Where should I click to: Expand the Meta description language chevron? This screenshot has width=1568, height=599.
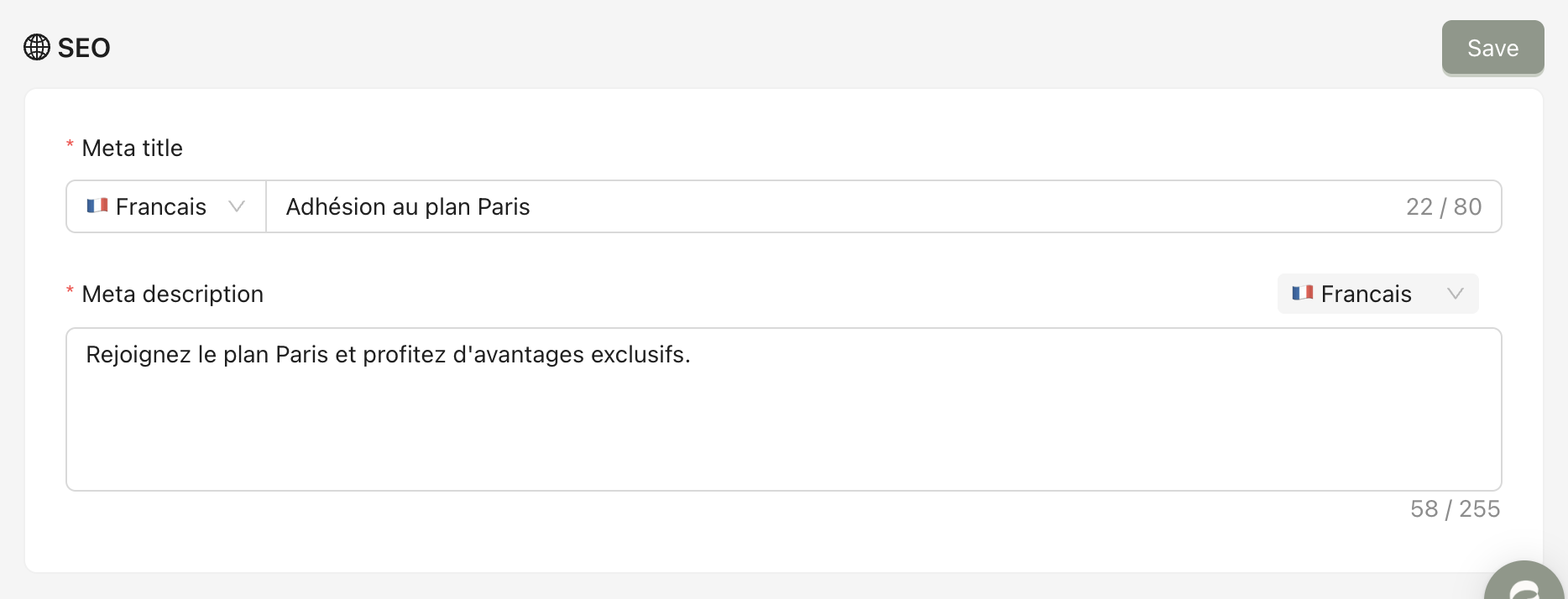(x=1456, y=294)
